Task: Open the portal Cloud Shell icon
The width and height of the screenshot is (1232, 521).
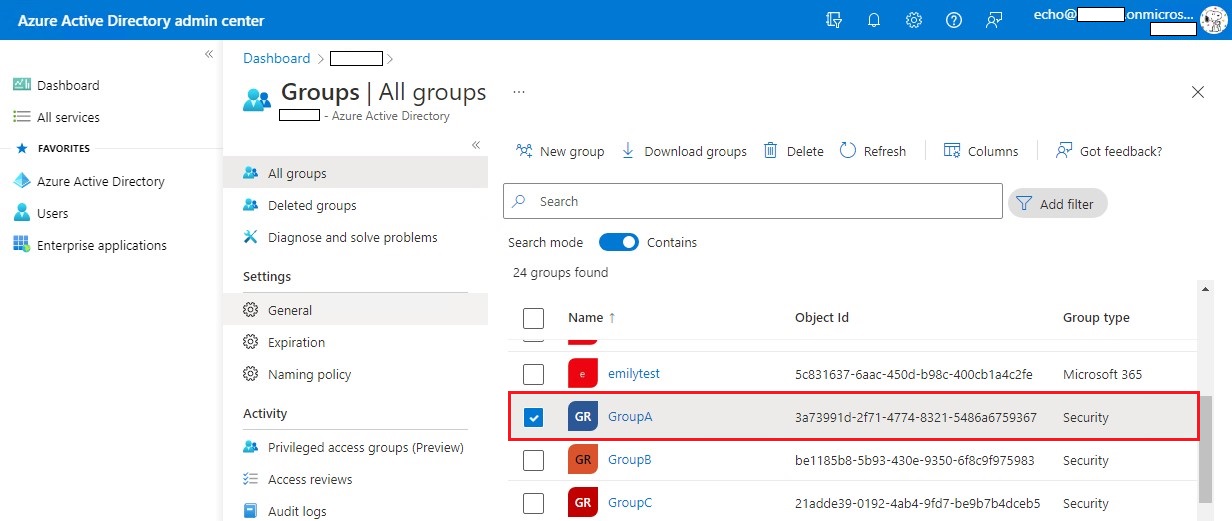Action: point(834,20)
